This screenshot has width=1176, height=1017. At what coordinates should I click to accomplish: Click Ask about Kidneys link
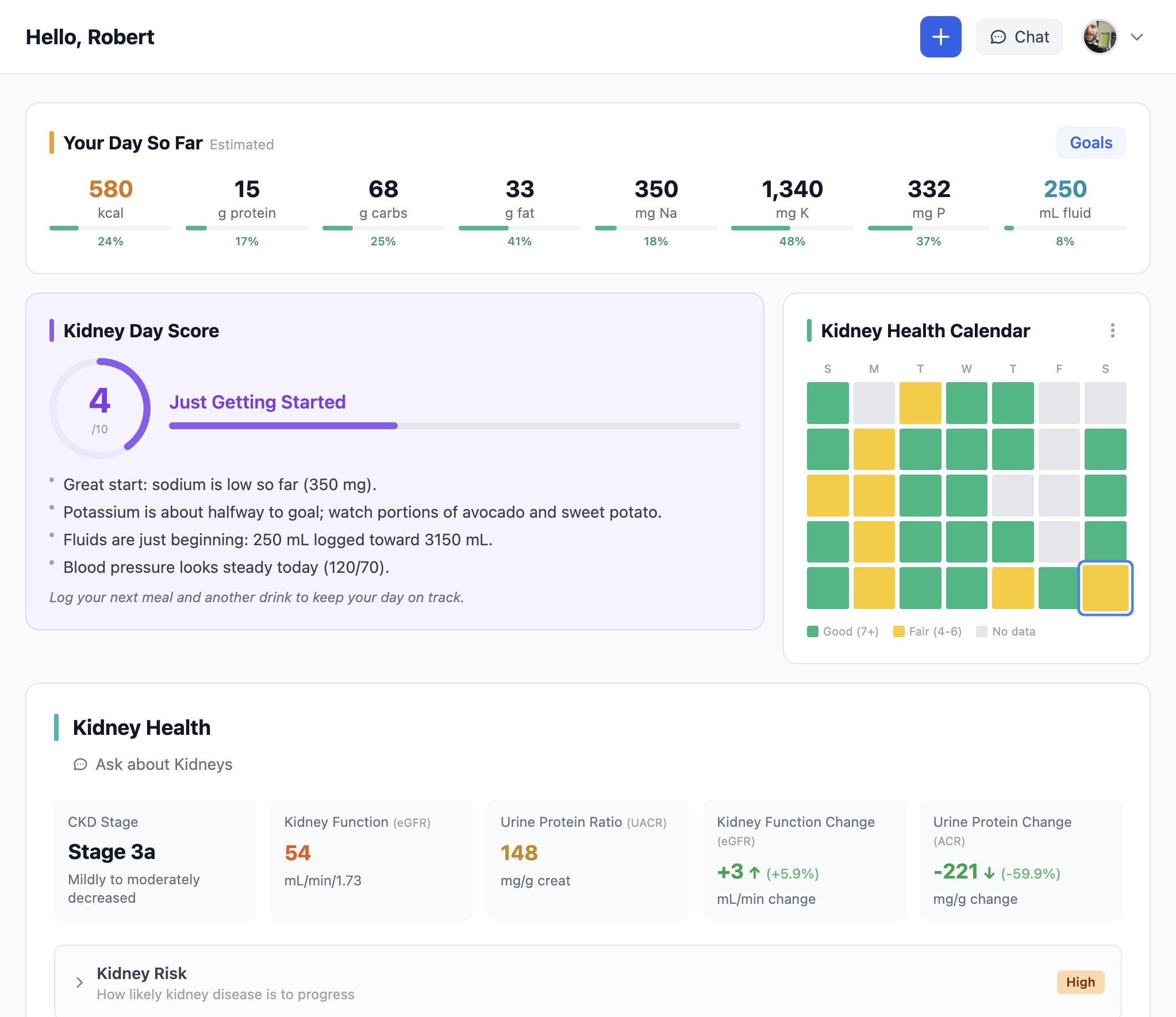[164, 764]
